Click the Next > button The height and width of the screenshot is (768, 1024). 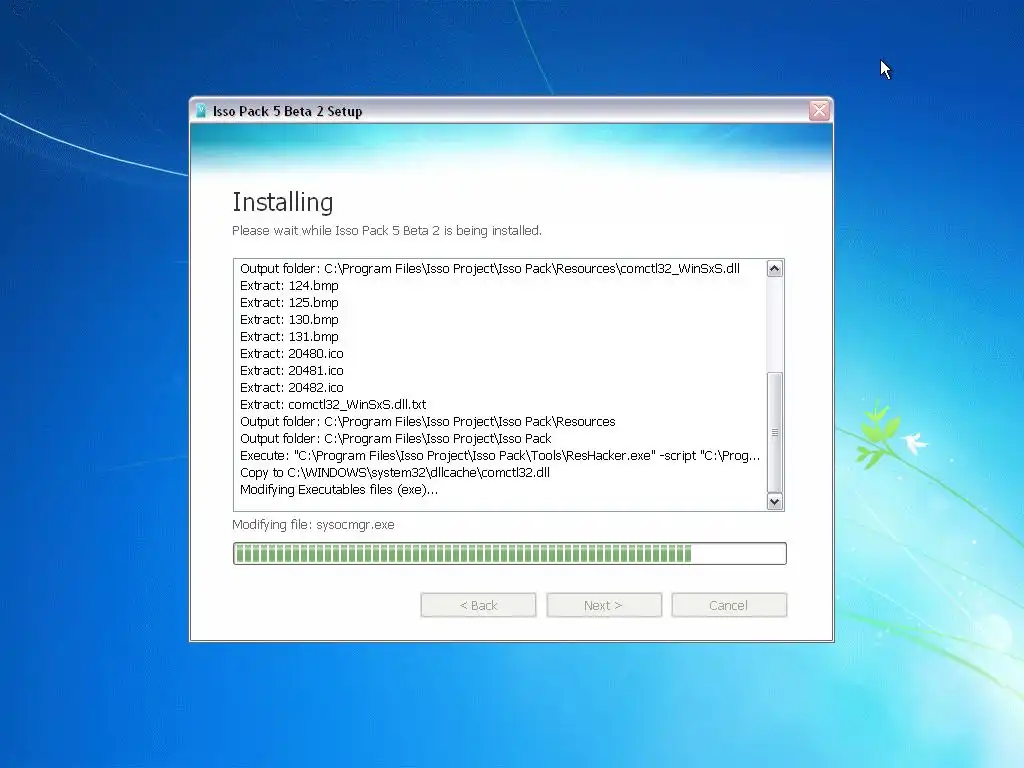click(x=603, y=605)
